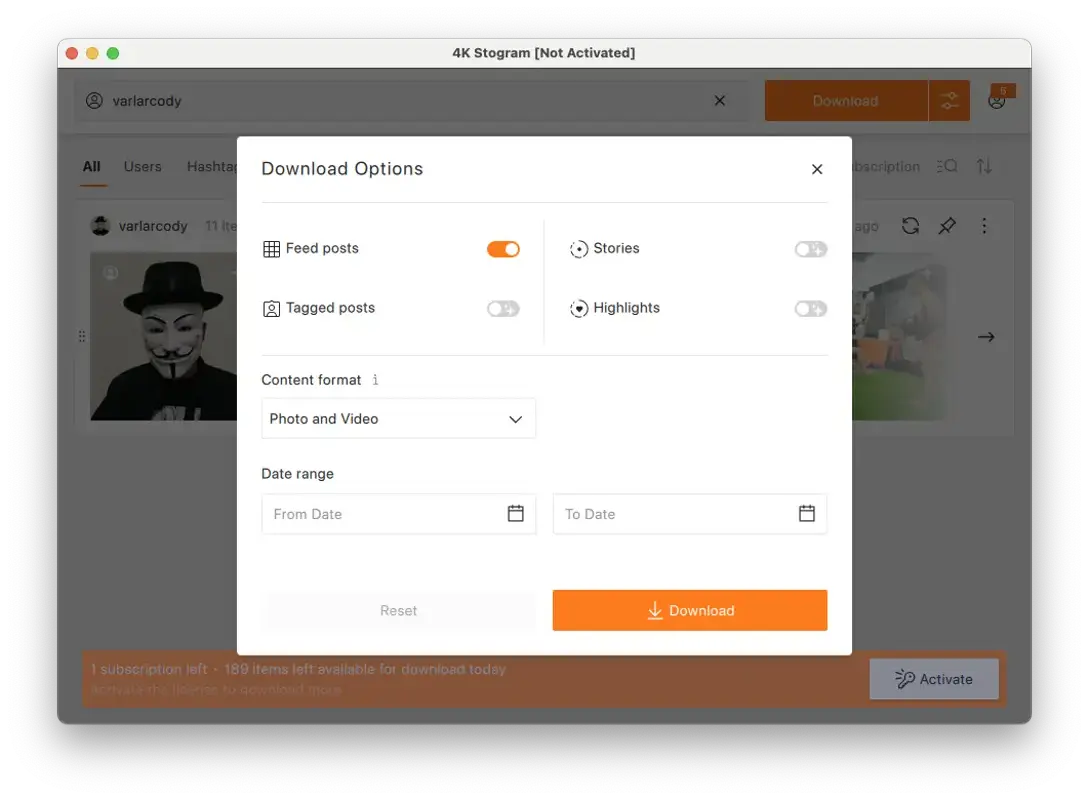This screenshot has width=1089, height=800.
Task: Click the Activate license button
Action: (933, 679)
